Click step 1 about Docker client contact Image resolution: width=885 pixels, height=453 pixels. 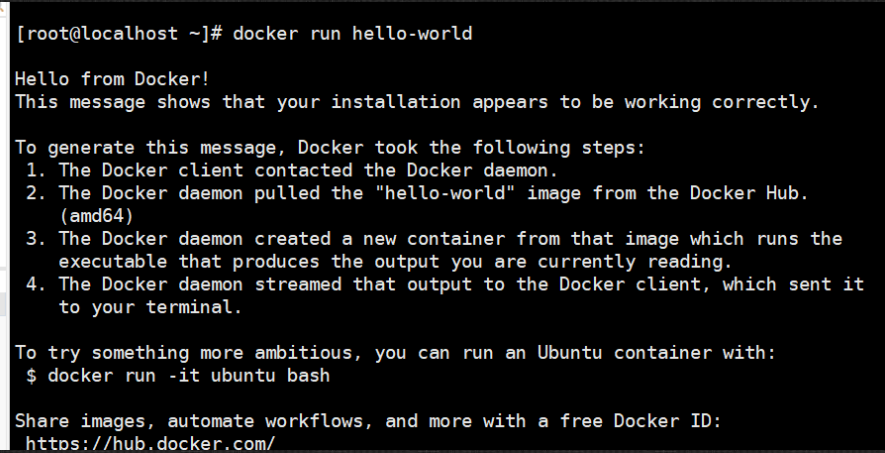300,170
